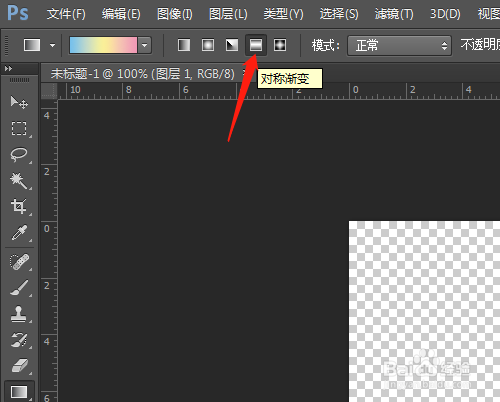This screenshot has height=402, width=500.
Task: Open gradient picker dropdown arrow
Action: pos(145,45)
